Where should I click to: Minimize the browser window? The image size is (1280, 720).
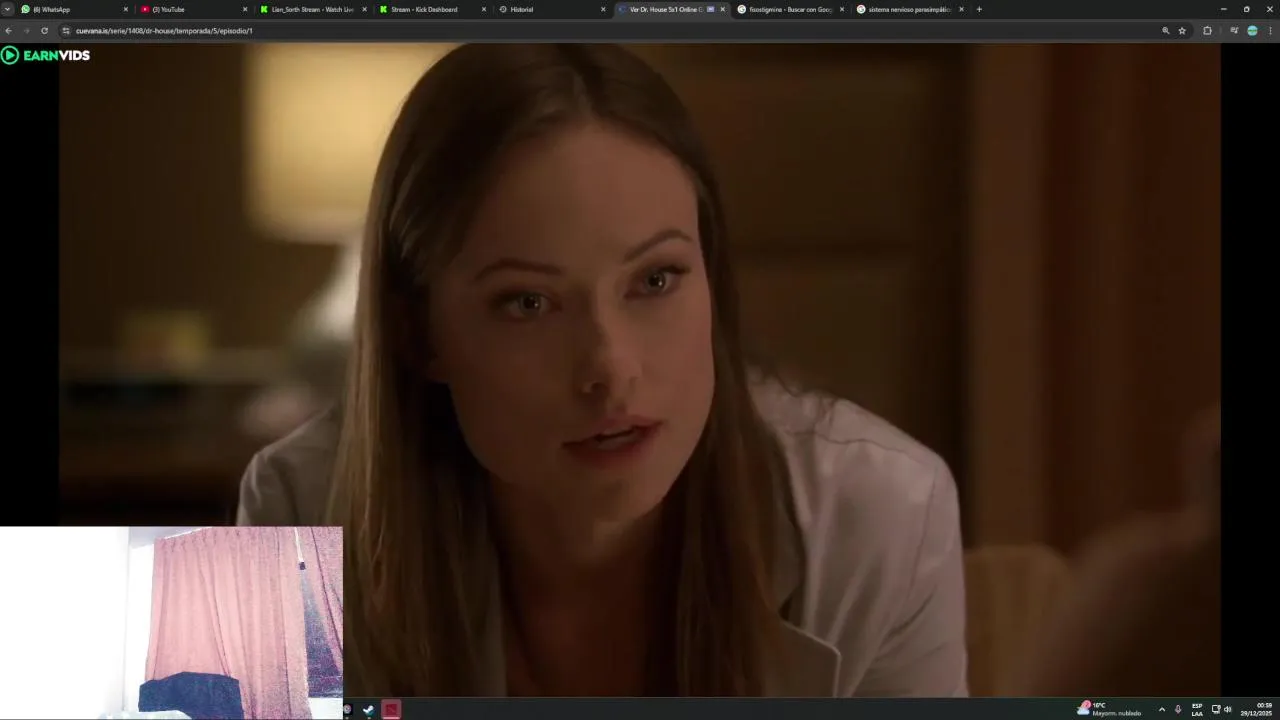[1223, 9]
